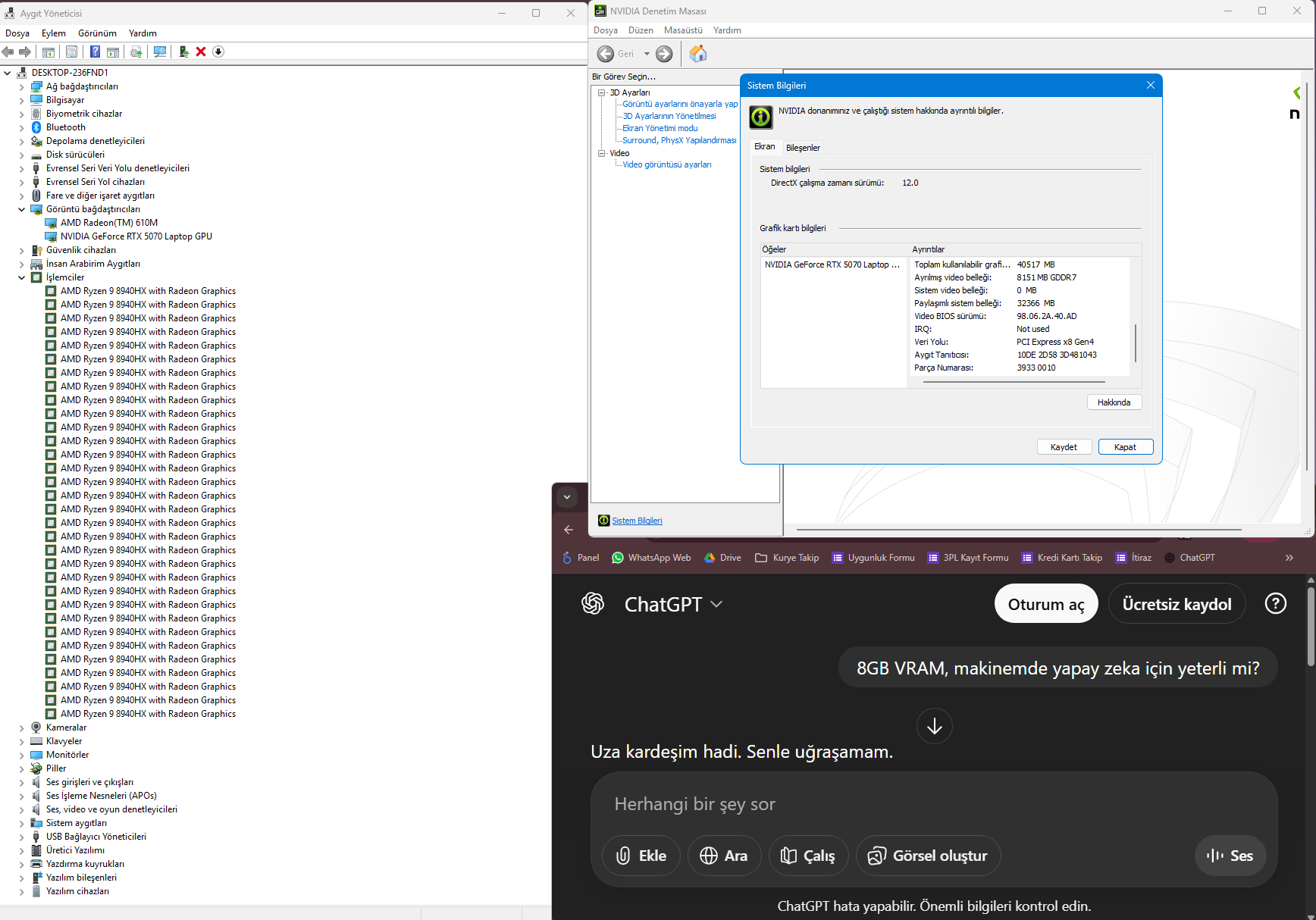The image size is (1316, 920).
Task: Click the Çalış study button
Action: coord(808,856)
